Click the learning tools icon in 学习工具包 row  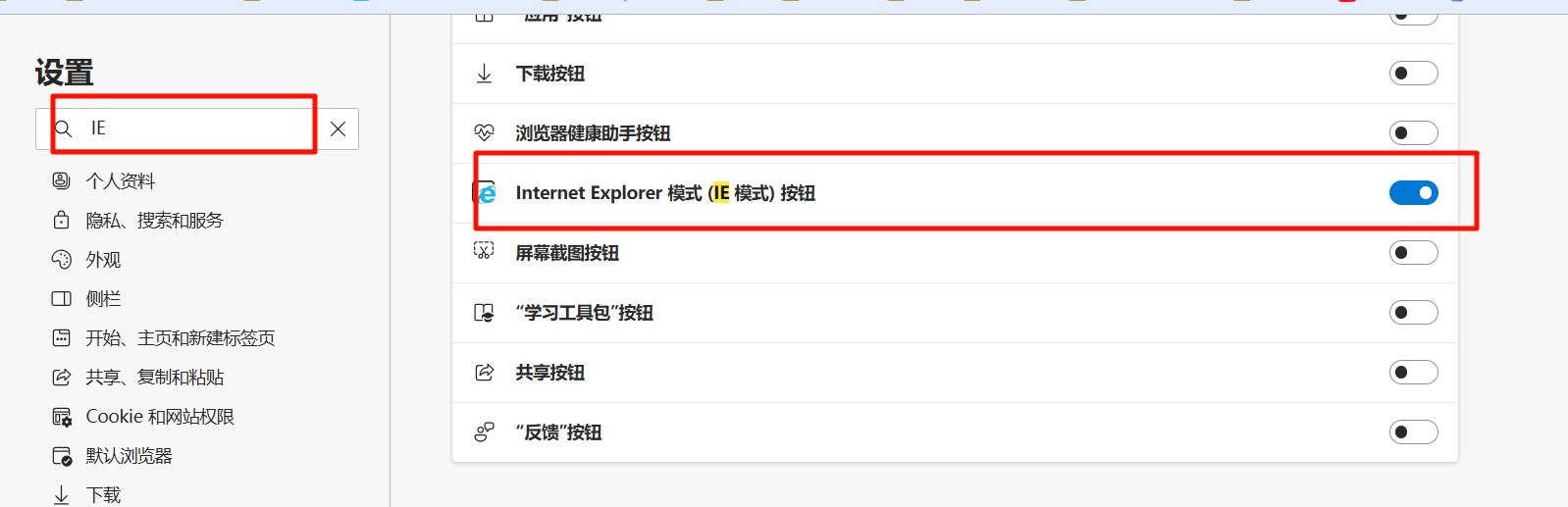[x=484, y=313]
